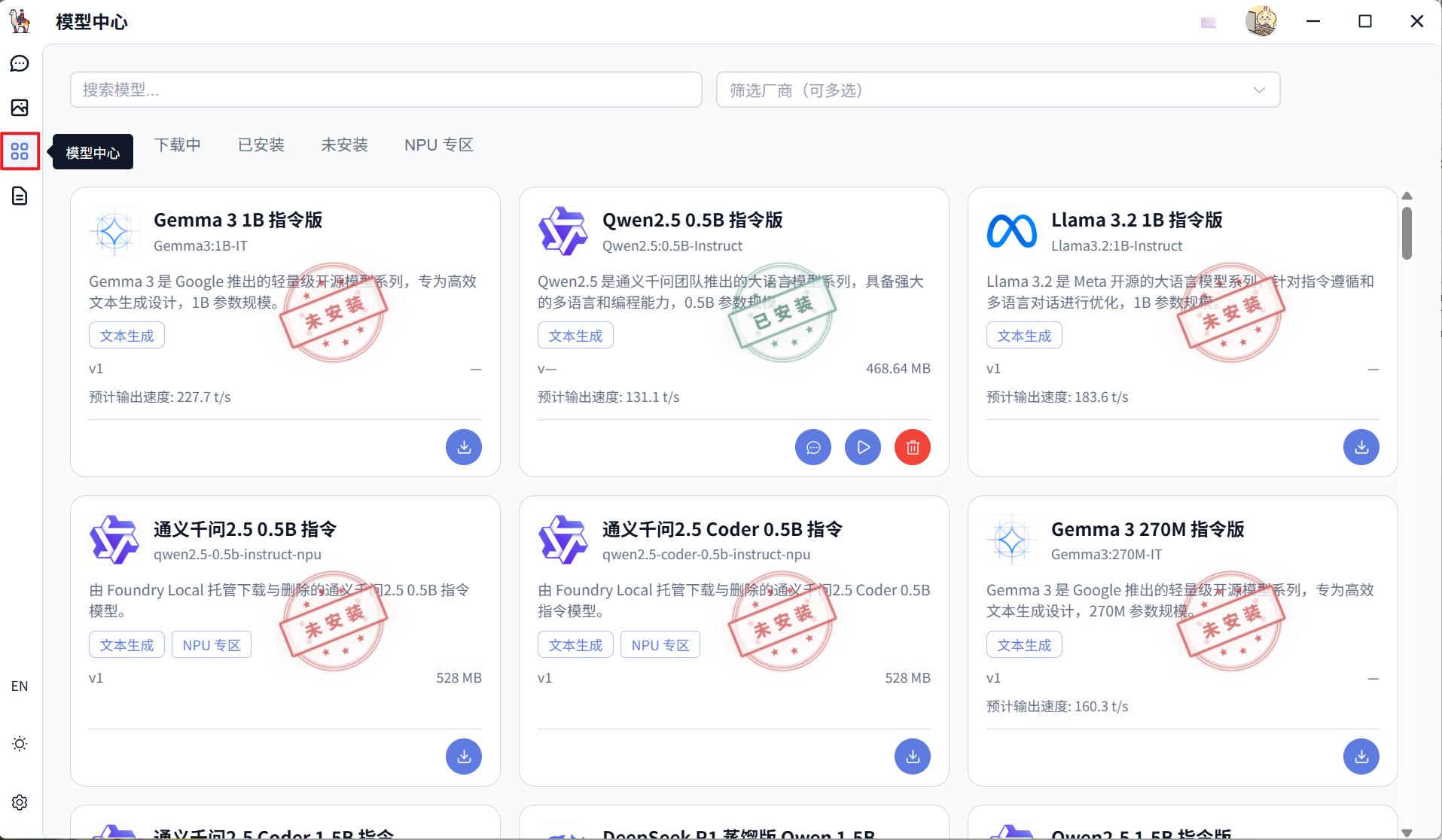The image size is (1442, 840).
Task: Click the Gemma 3 1B model logo
Action: (114, 231)
